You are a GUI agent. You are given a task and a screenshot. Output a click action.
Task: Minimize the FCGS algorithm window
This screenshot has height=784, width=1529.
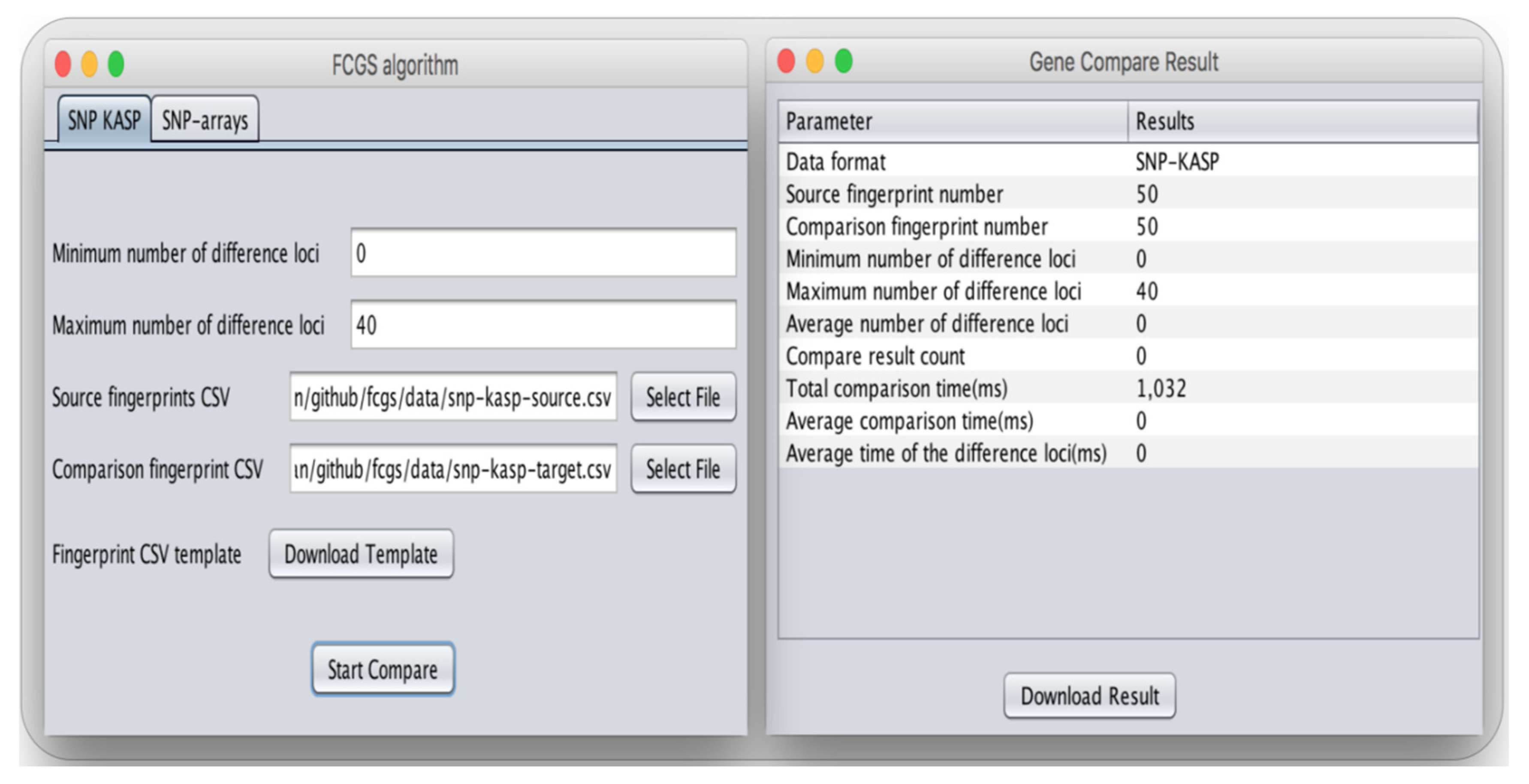tap(90, 64)
